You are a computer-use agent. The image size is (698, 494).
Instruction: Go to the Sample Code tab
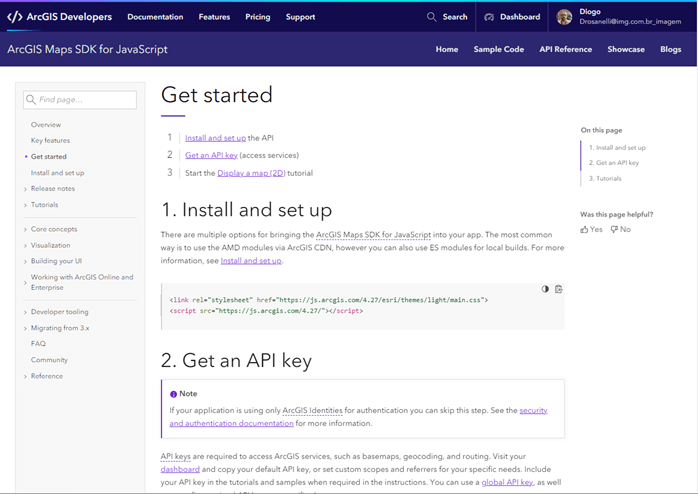(498, 49)
